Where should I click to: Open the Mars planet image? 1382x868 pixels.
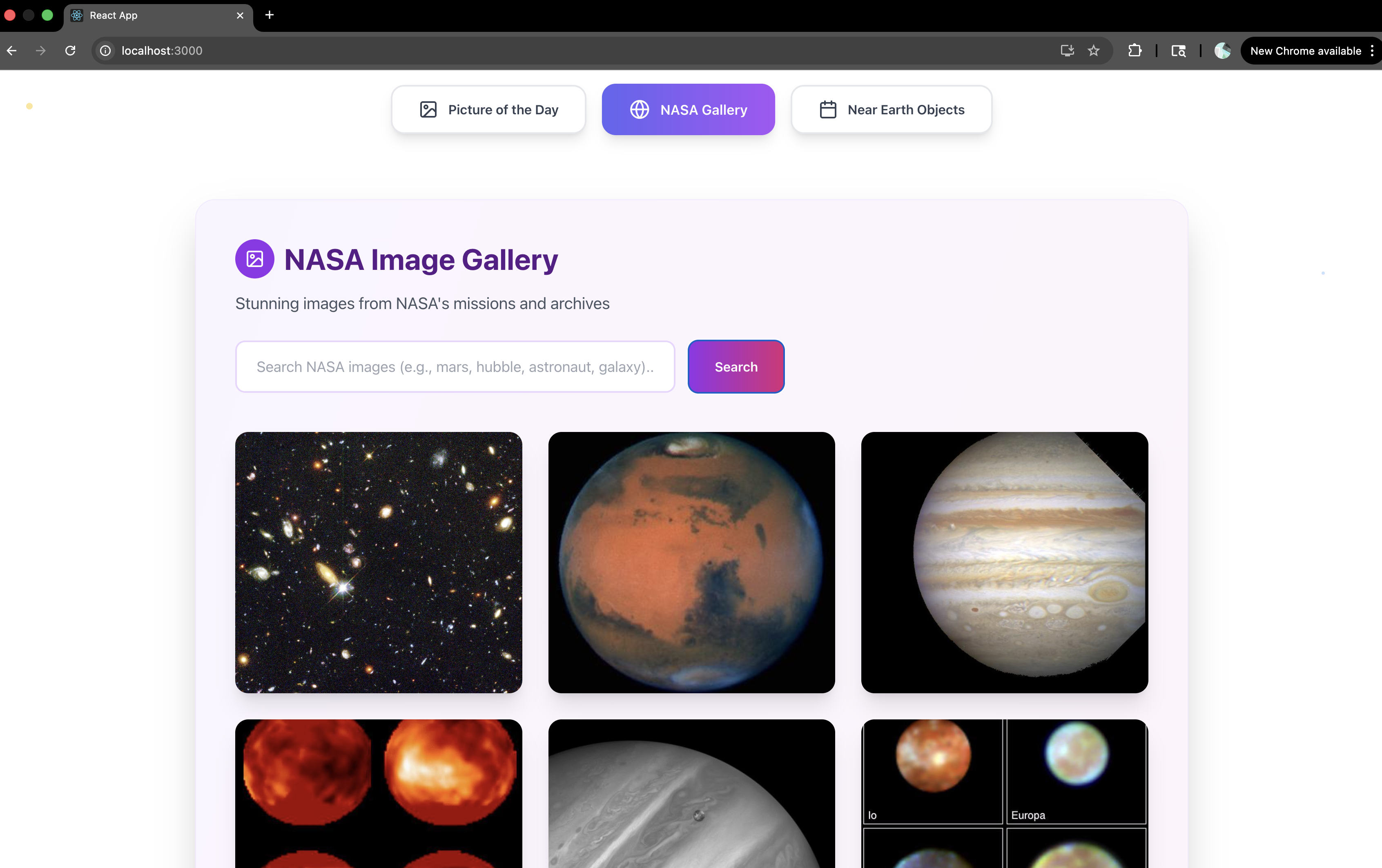click(691, 562)
